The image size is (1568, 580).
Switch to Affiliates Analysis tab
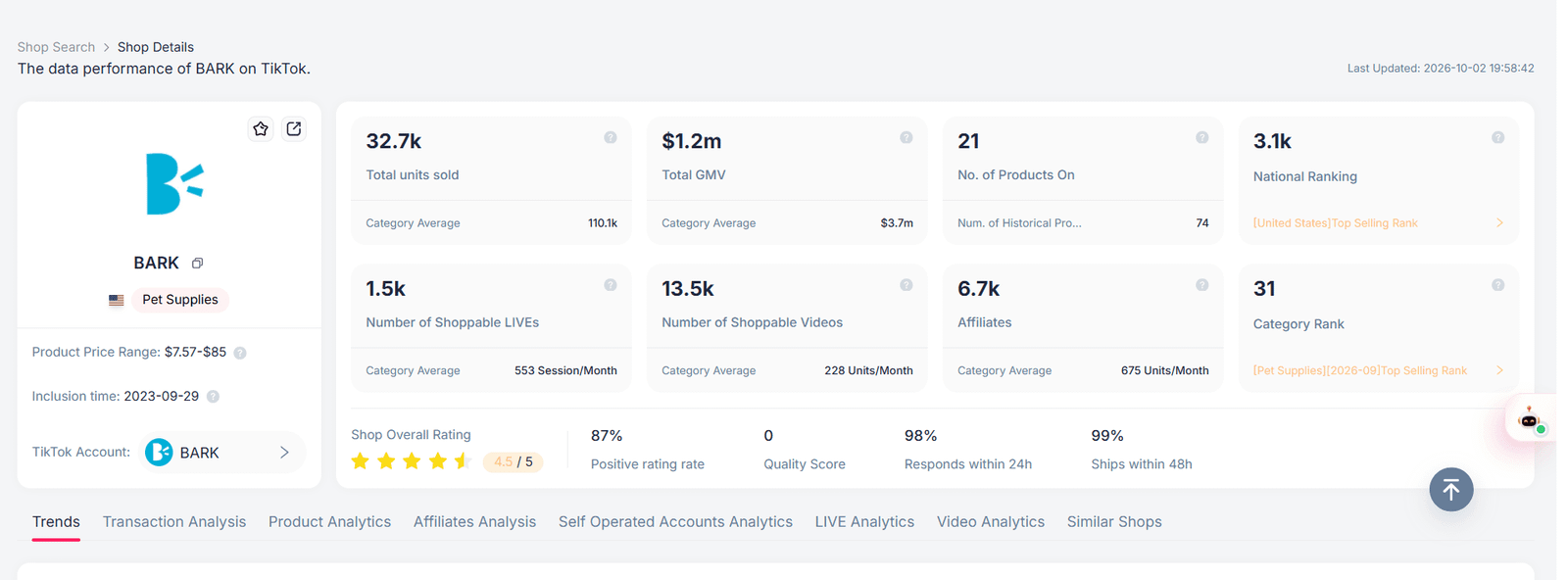coord(474,522)
